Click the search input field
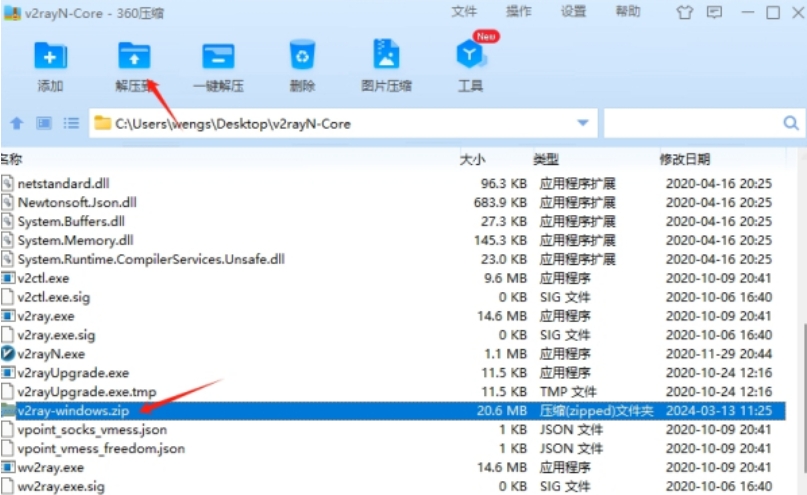Image resolution: width=807 pixels, height=495 pixels. pyautogui.click(x=692, y=123)
